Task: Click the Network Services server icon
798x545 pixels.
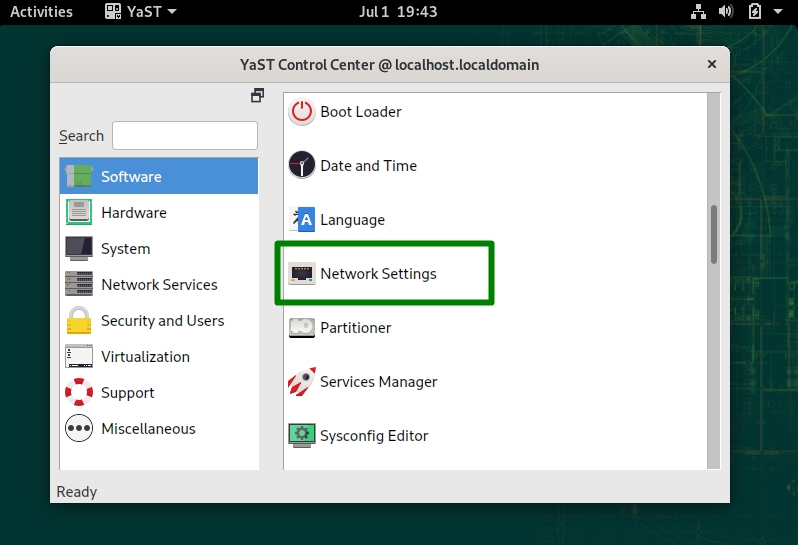Action: [x=79, y=284]
